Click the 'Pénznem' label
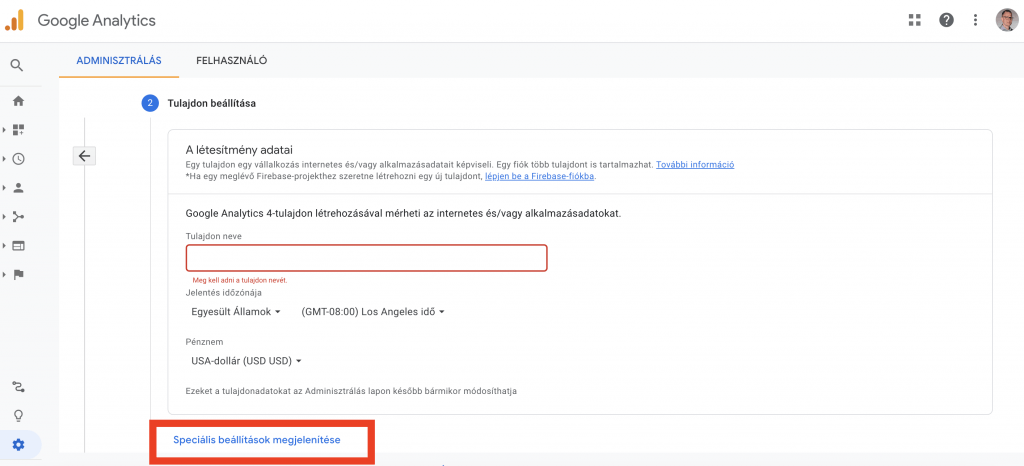 pos(204,341)
